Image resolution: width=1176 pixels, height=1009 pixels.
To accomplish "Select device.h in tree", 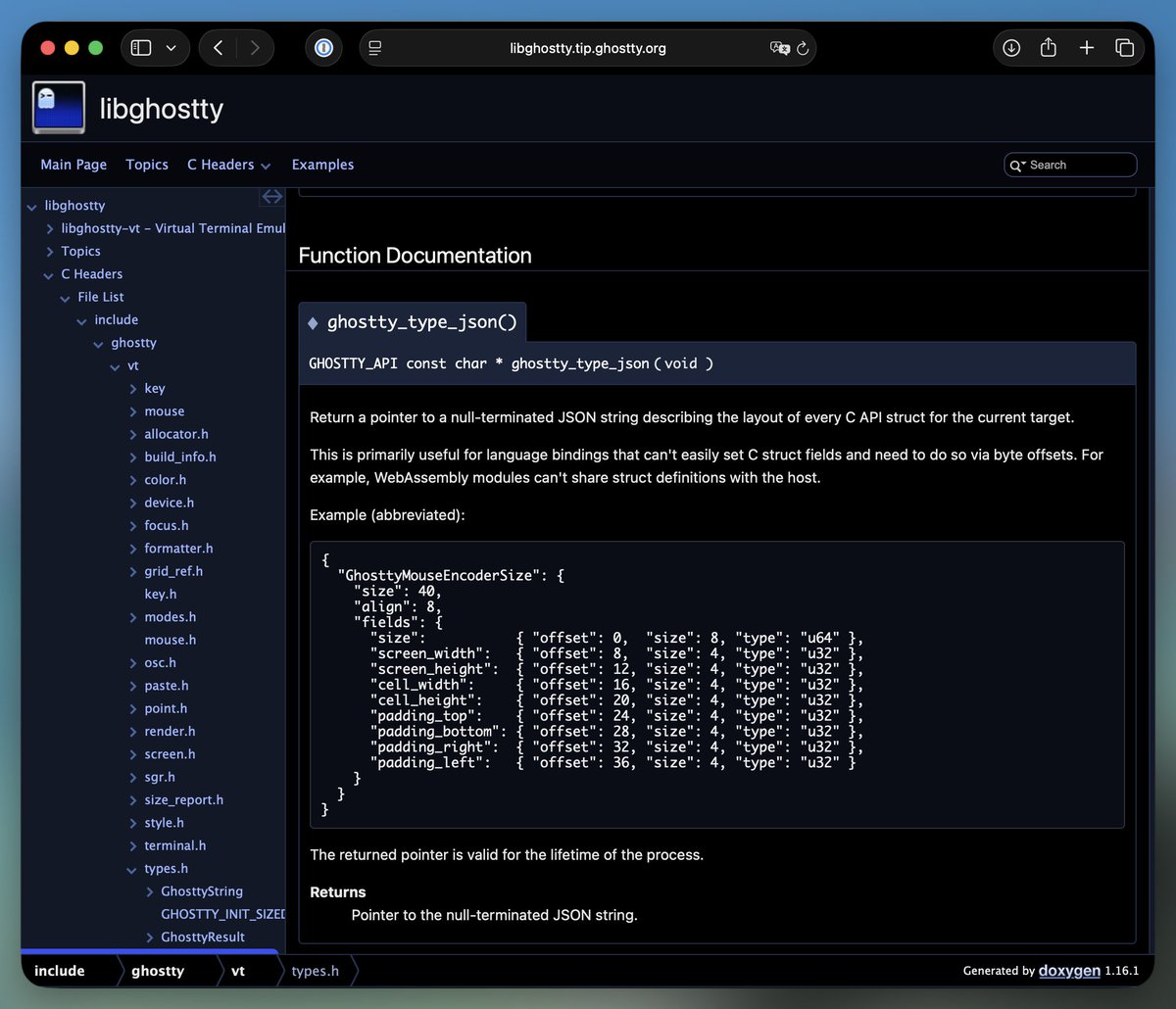I will coord(169,503).
